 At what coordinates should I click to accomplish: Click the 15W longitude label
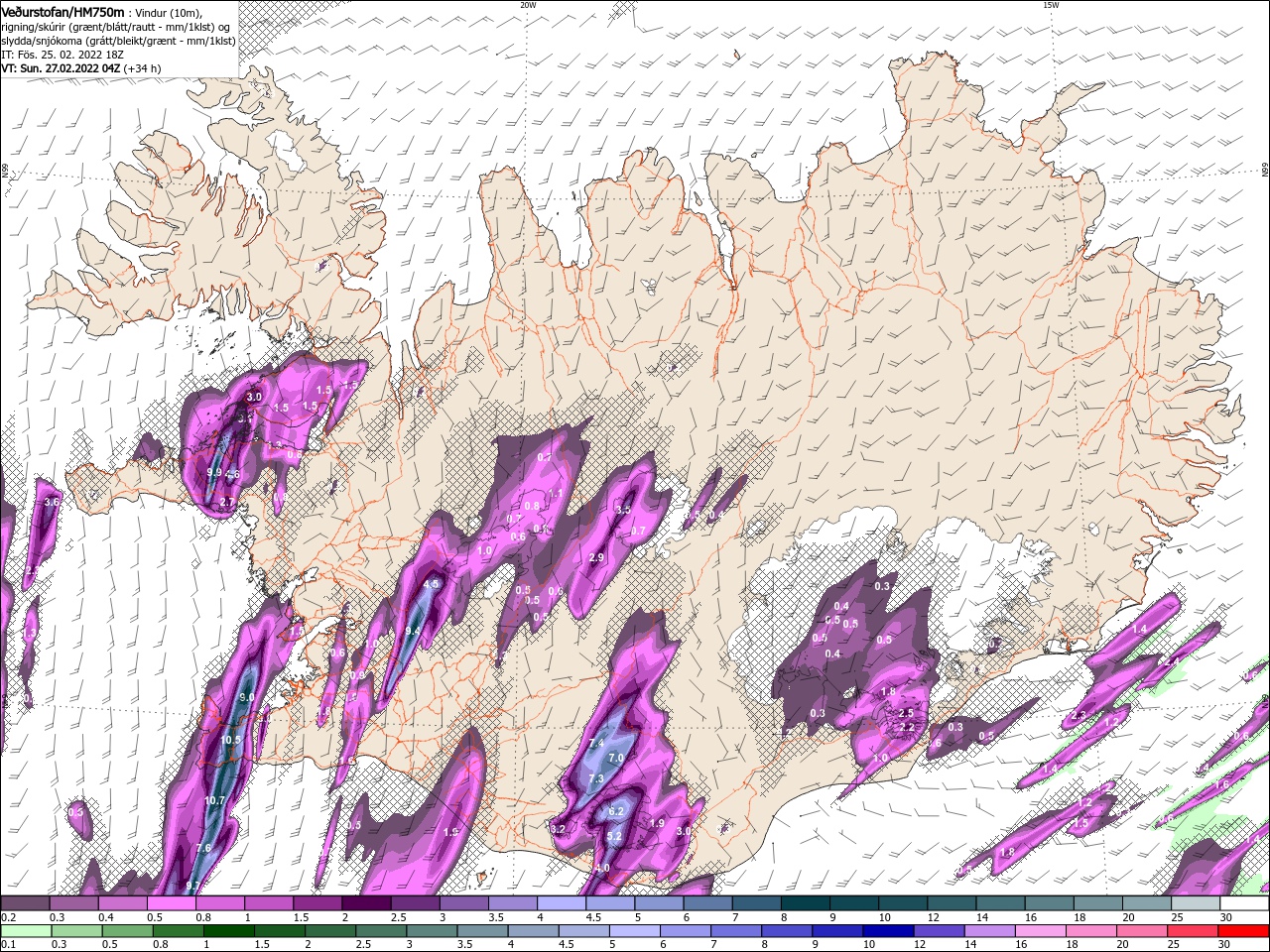coord(1051,5)
